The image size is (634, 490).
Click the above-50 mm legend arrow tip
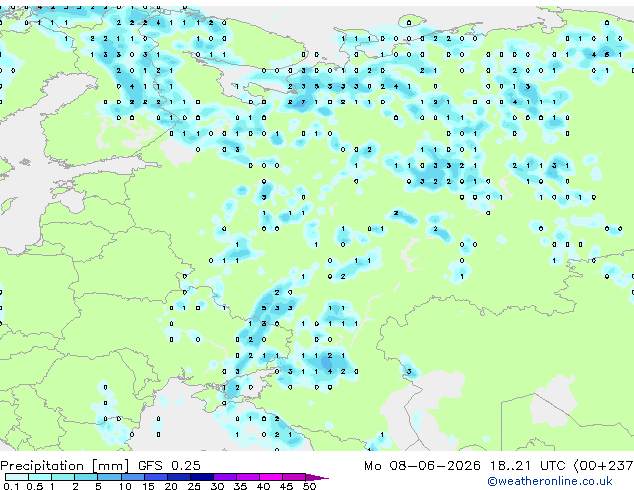(317, 477)
